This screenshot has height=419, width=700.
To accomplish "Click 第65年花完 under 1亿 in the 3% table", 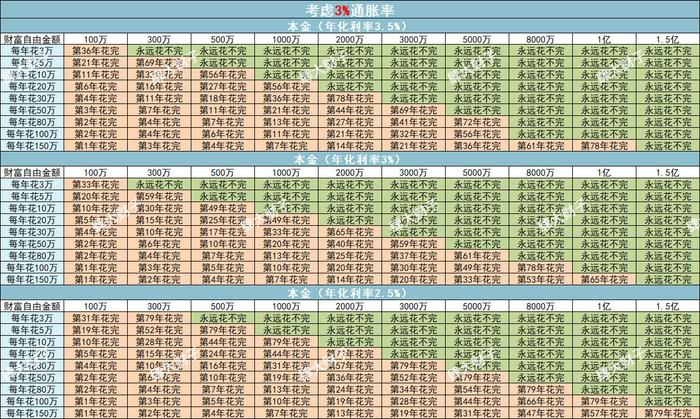I will tap(604, 280).
